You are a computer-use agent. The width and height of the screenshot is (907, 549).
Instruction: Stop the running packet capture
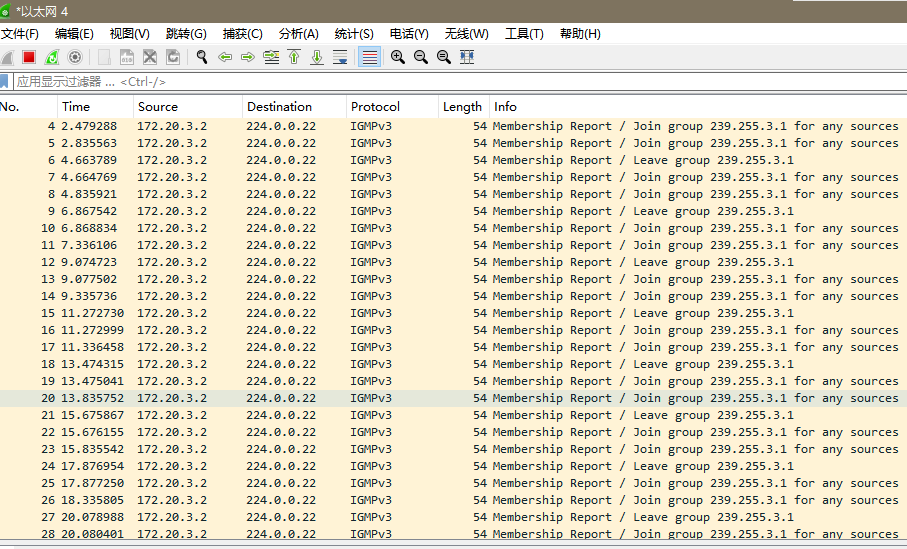(29, 57)
